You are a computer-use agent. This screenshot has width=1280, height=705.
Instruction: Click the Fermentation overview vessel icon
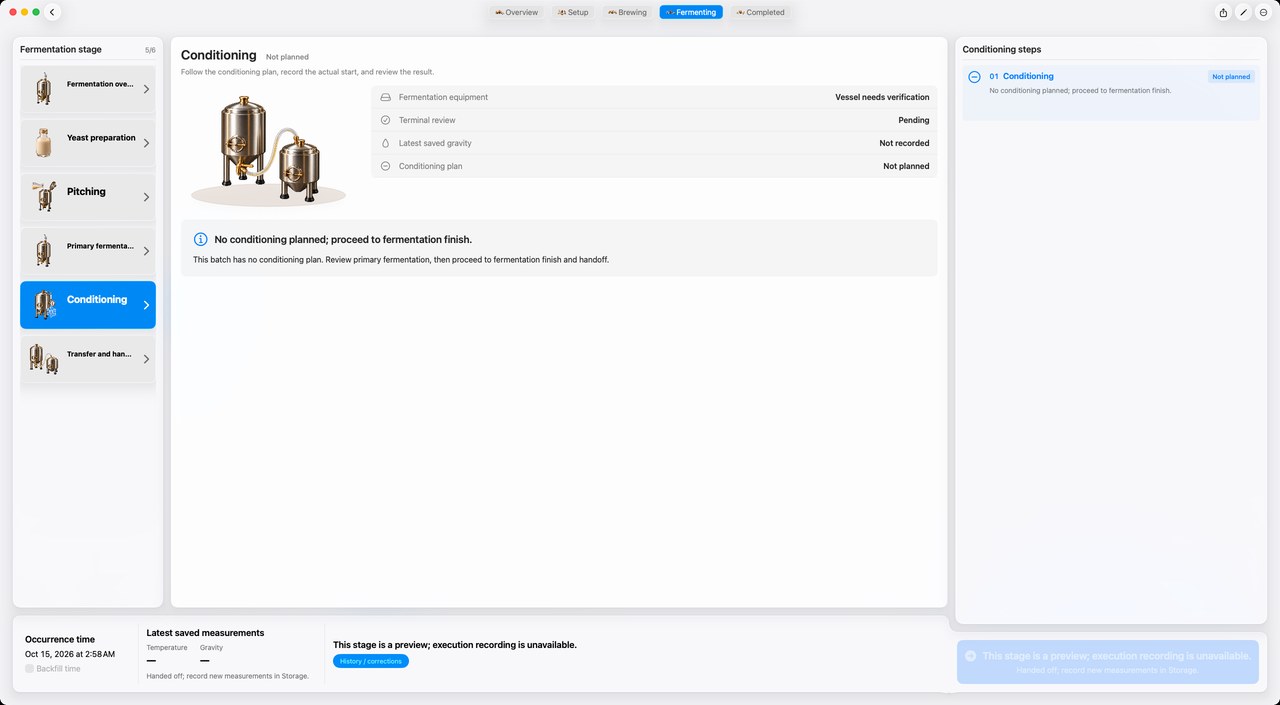(43, 89)
